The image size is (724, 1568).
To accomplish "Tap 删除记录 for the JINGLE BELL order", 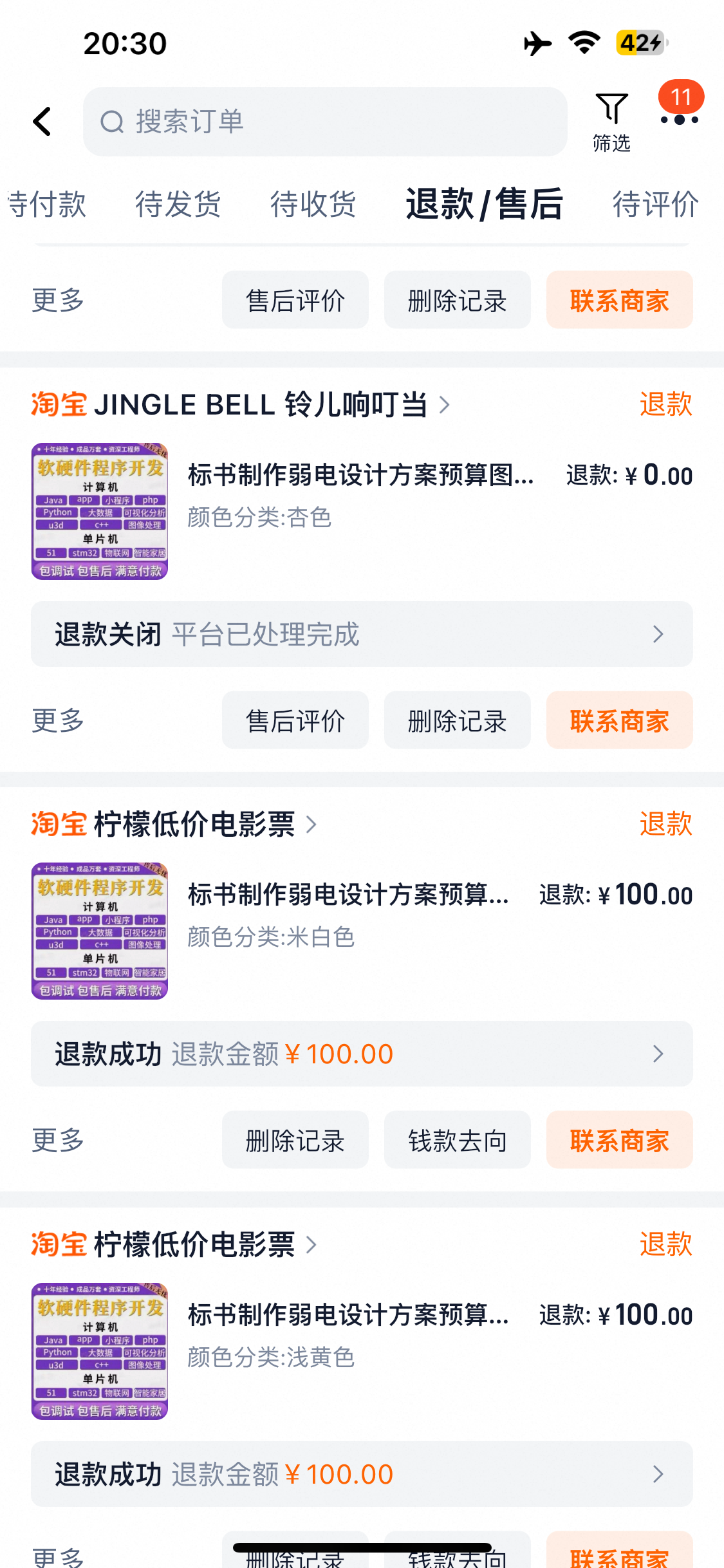I will (457, 720).
